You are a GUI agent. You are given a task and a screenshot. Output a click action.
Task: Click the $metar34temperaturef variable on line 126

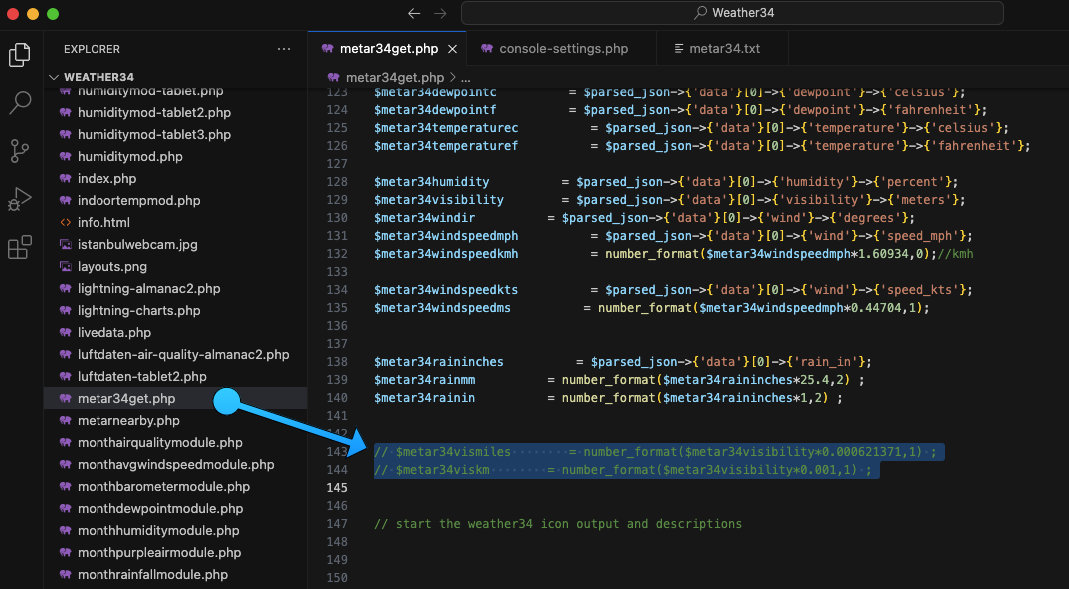[446, 146]
